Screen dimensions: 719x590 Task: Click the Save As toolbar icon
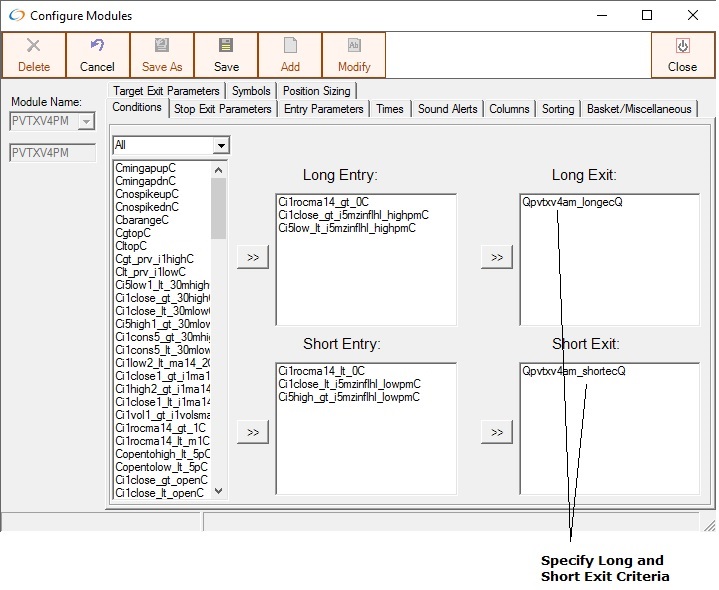[161, 47]
